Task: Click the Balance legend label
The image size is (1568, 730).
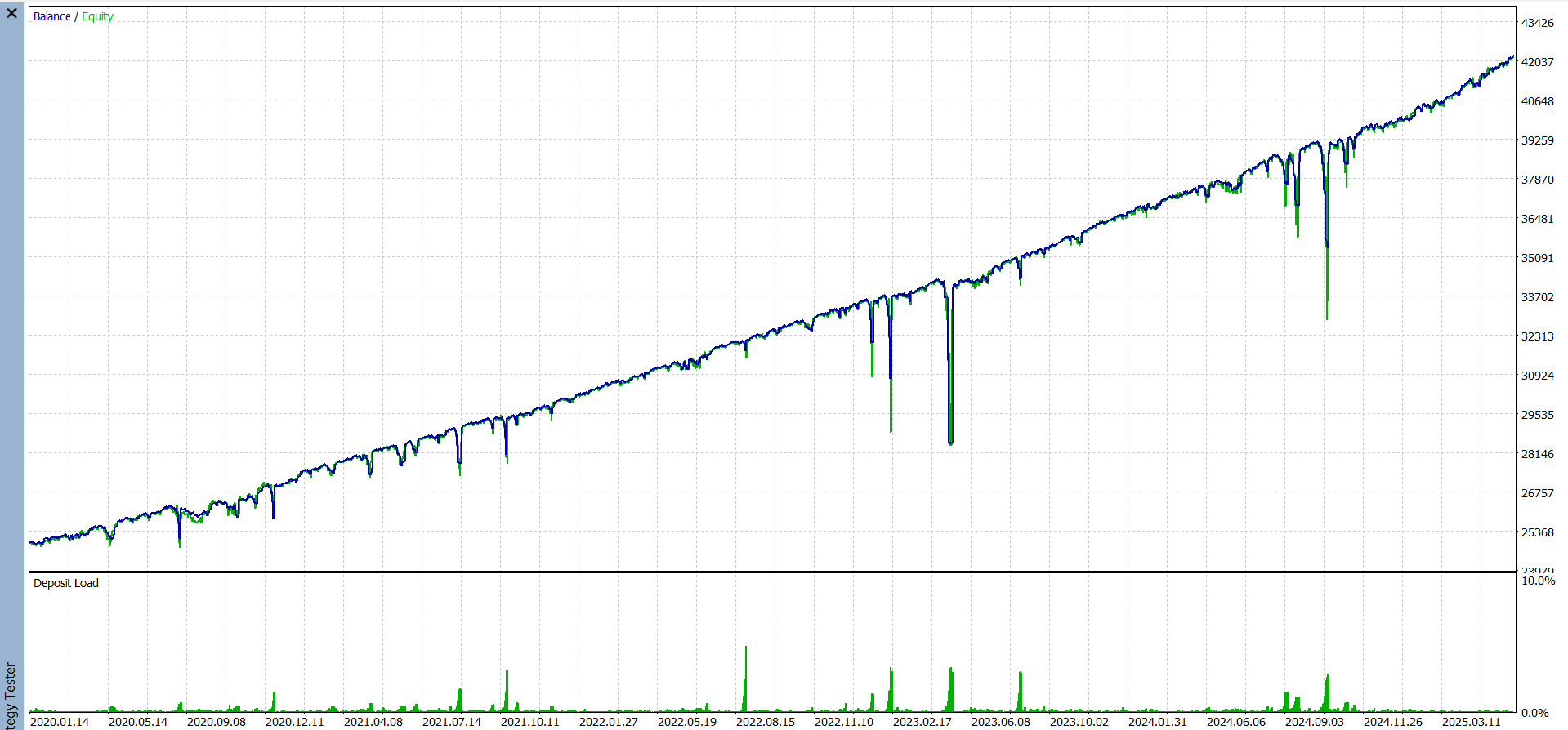Action: point(51,16)
